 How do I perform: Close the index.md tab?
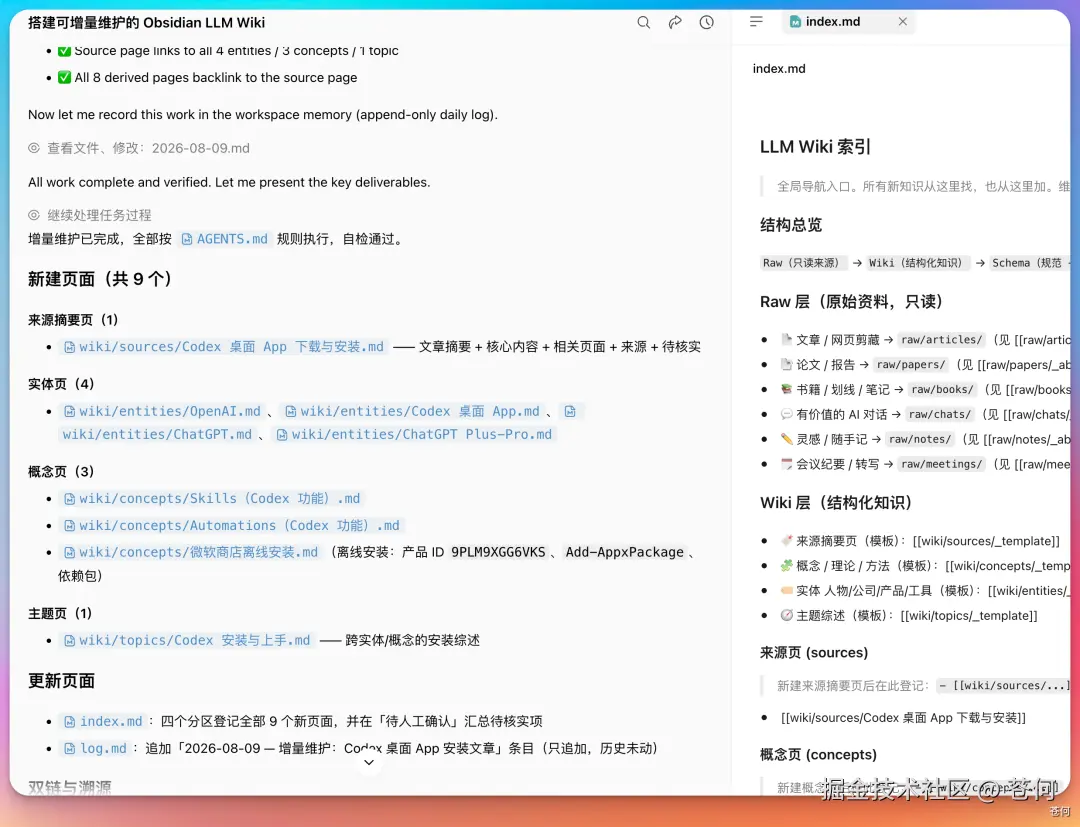(902, 22)
